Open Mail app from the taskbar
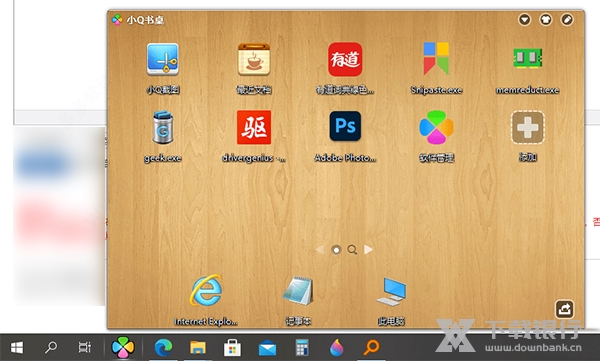600x361 pixels. tap(267, 348)
